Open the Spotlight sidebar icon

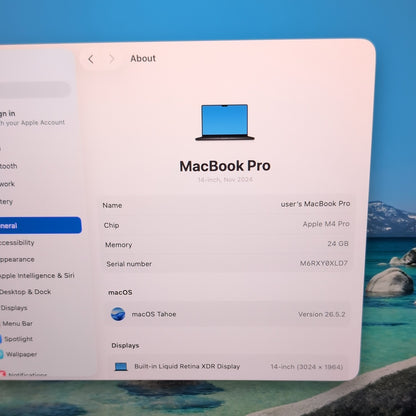1,339
